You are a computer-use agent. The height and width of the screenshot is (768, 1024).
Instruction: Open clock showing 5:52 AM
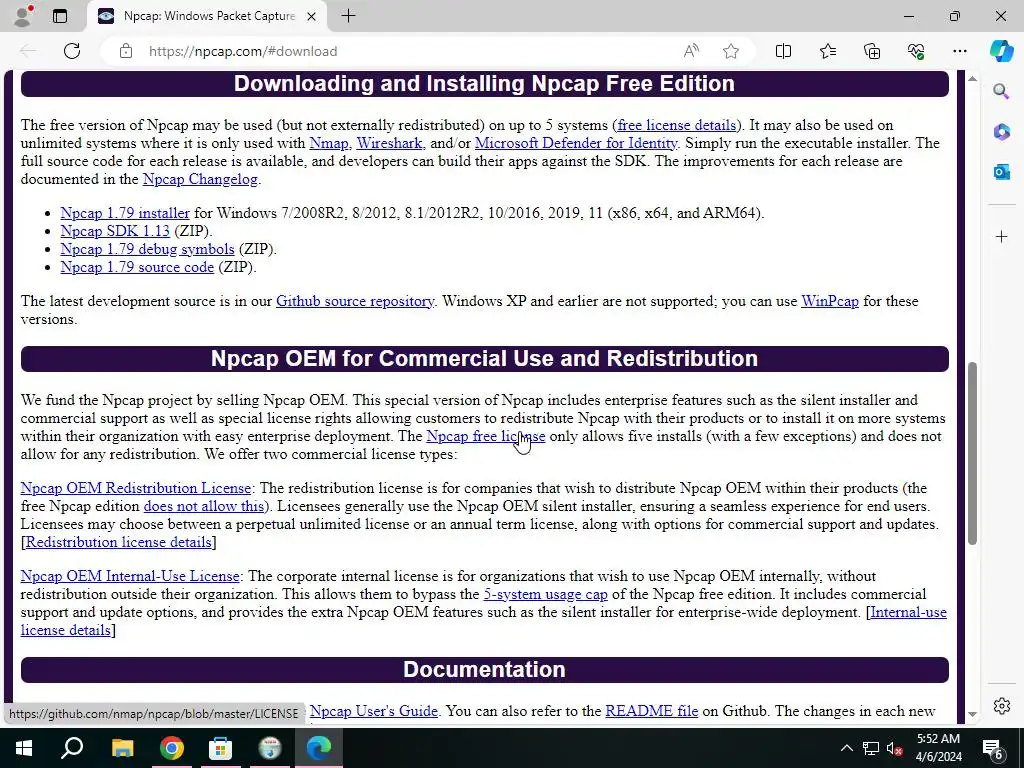pyautogui.click(x=938, y=748)
